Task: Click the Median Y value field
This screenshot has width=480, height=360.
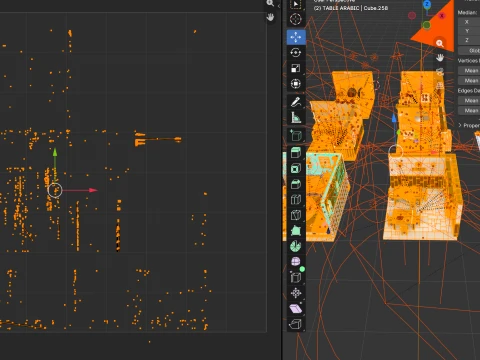Action: (x=469, y=31)
